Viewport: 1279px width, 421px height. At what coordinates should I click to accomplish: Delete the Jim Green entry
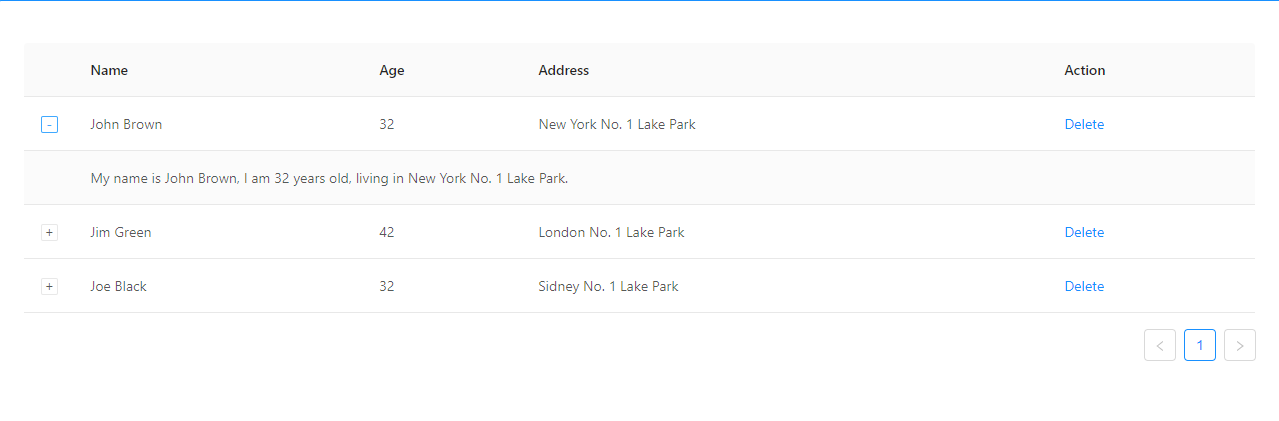point(1084,233)
